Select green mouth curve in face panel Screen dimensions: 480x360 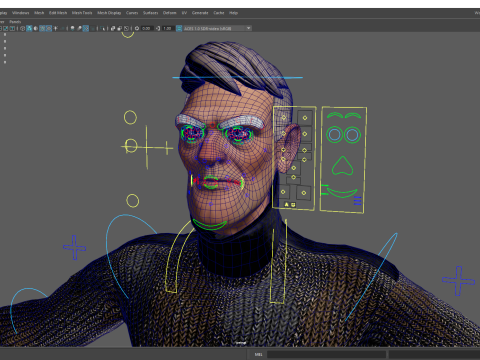pos(342,193)
